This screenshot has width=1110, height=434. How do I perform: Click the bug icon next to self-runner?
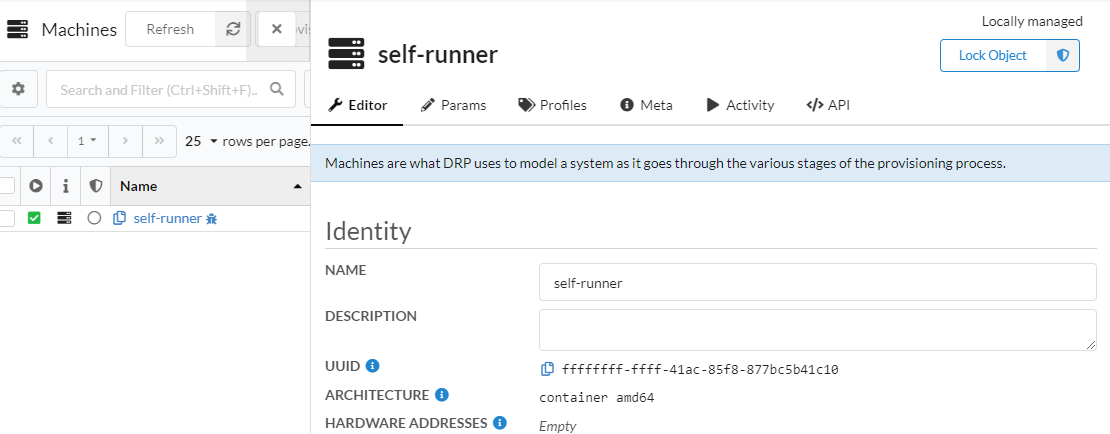212,218
